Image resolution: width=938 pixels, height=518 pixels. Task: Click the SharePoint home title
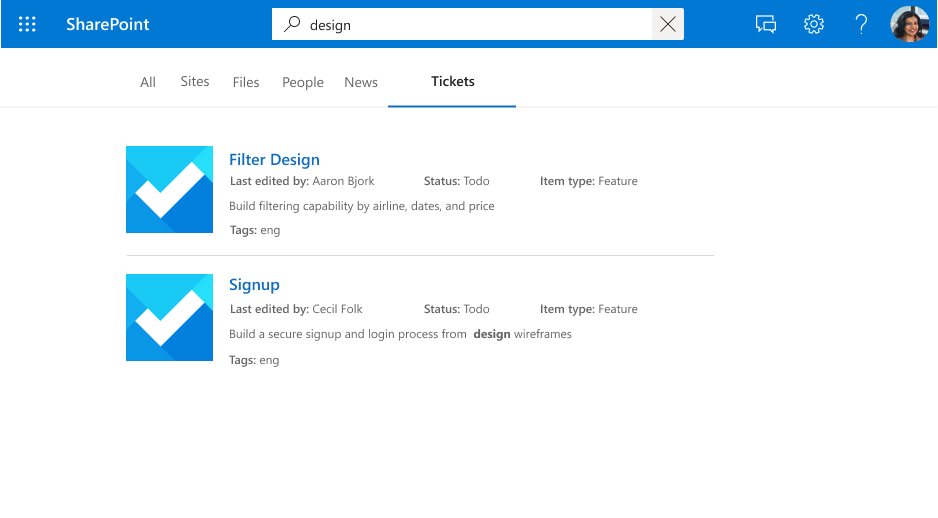(x=108, y=24)
